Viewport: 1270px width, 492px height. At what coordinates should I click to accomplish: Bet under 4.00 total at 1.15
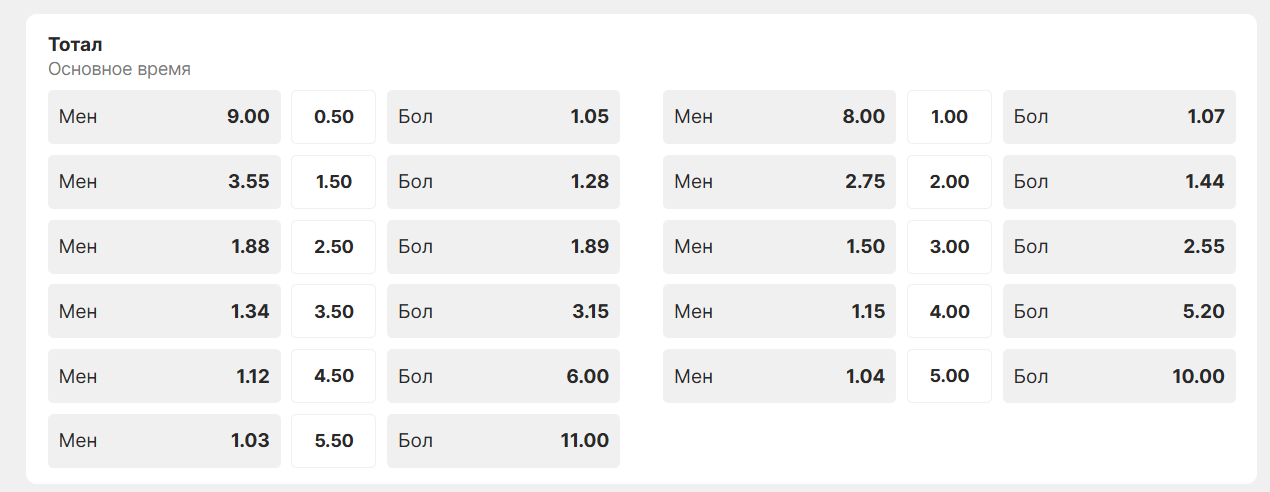pyautogui.click(x=779, y=311)
